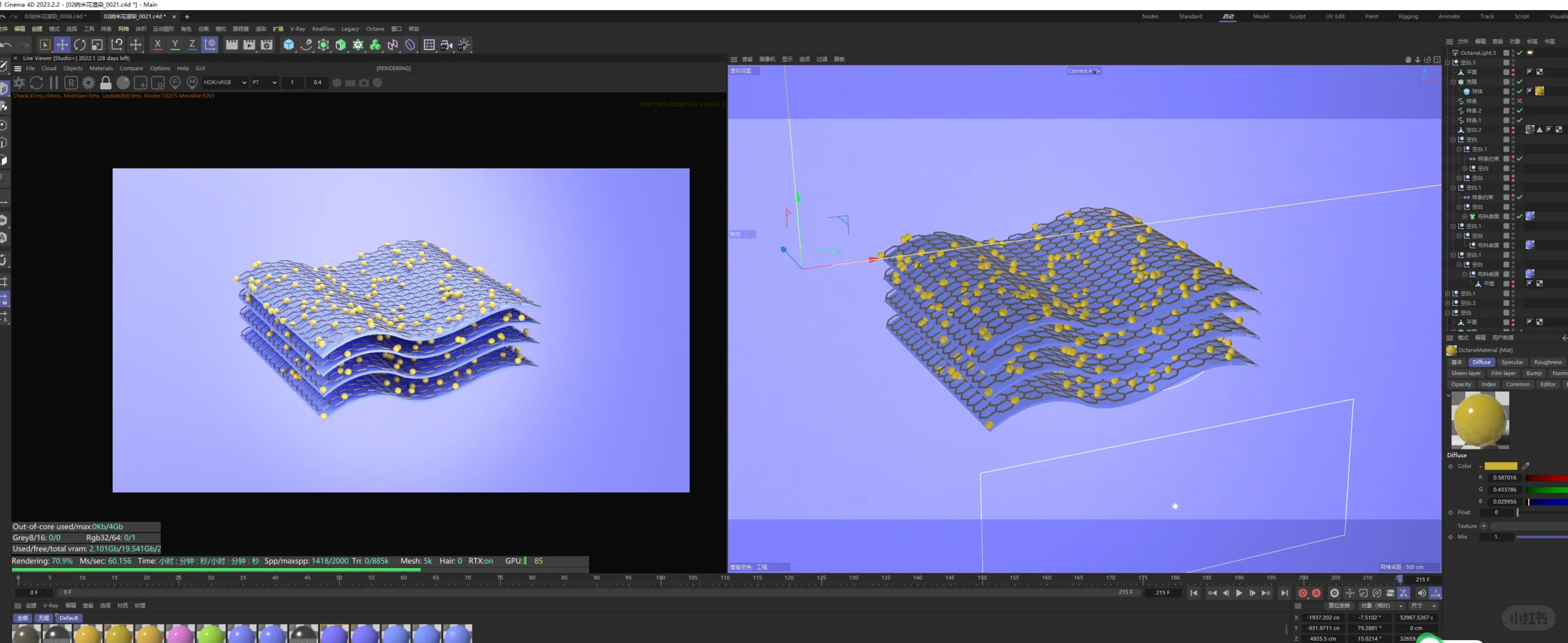
Task: Select the Rotate tool
Action: [80, 45]
